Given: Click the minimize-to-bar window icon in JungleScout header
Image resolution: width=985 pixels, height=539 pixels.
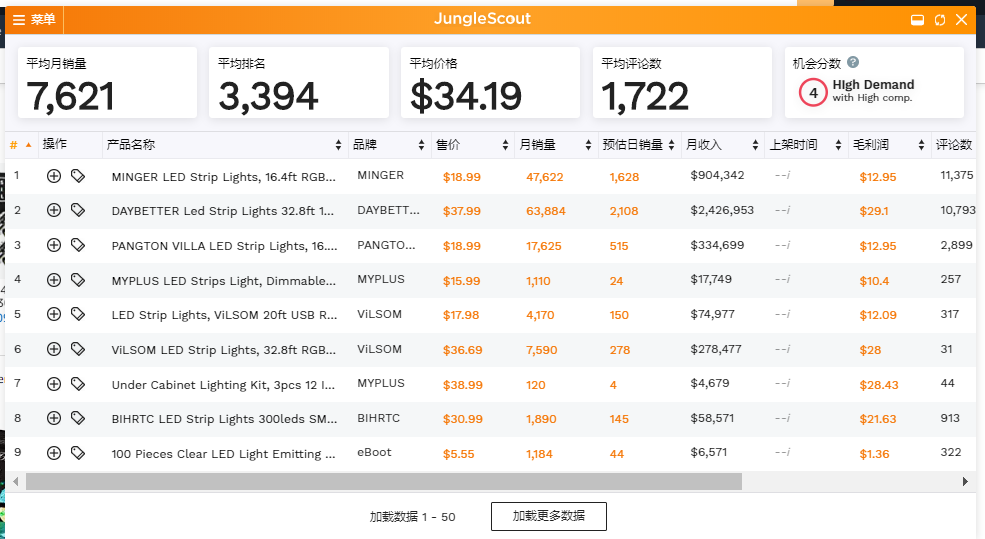Looking at the screenshot, I should click(917, 19).
